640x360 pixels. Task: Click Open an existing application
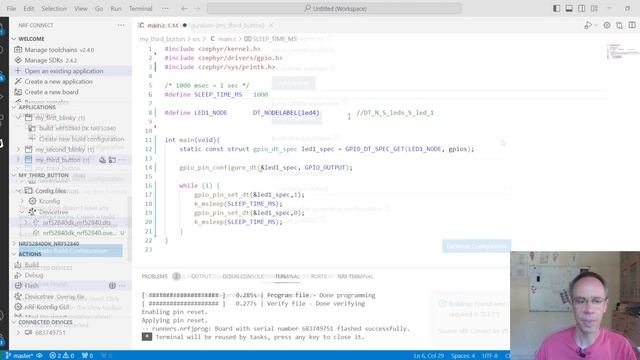point(64,71)
